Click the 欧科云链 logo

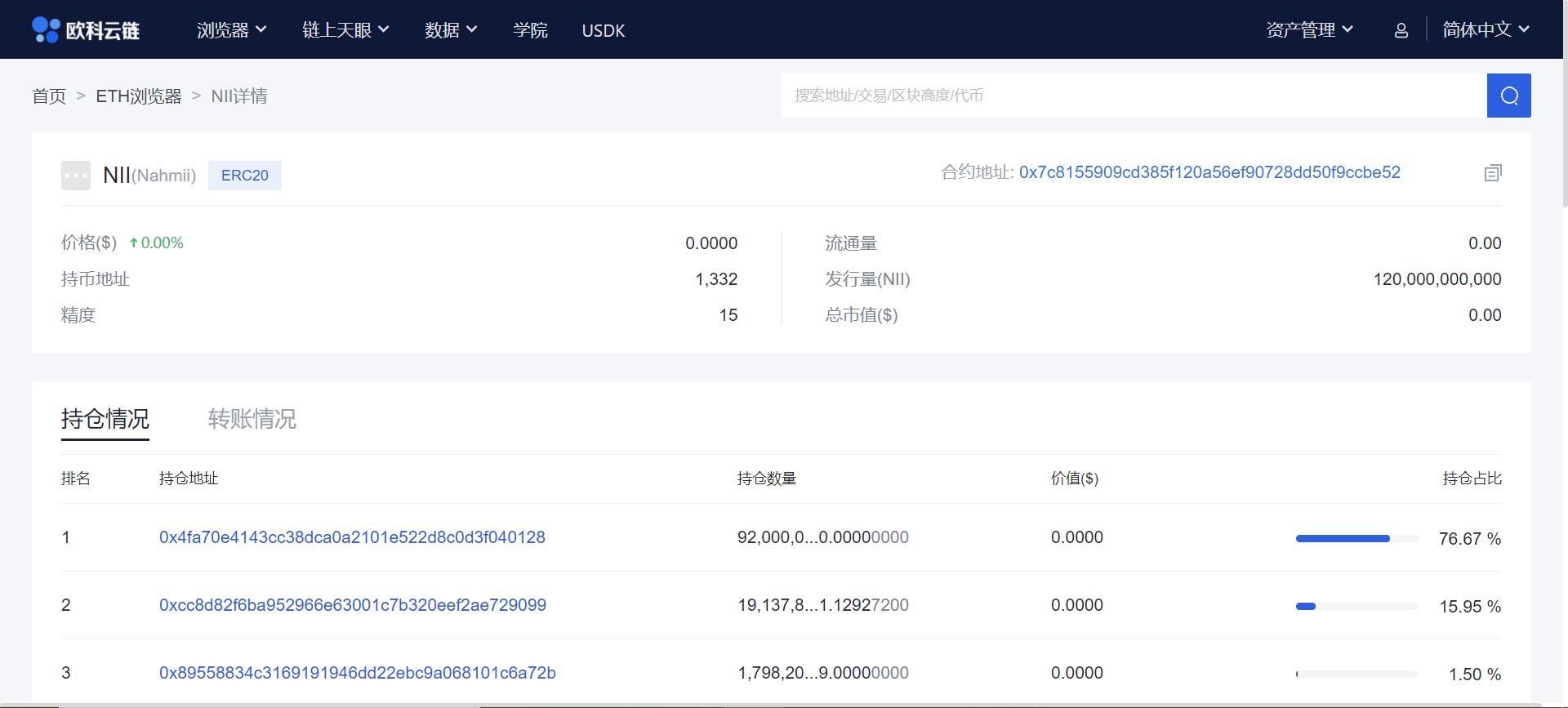coord(86,30)
